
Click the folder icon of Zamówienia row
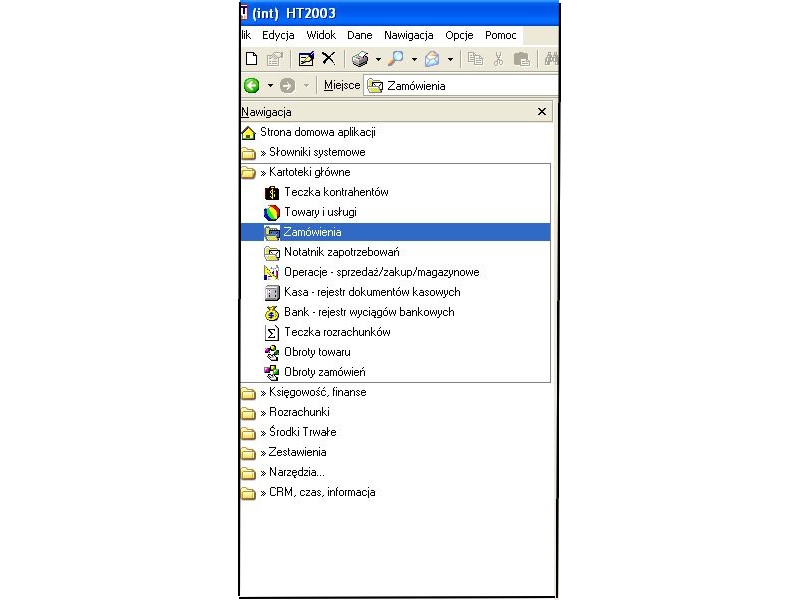pos(272,233)
